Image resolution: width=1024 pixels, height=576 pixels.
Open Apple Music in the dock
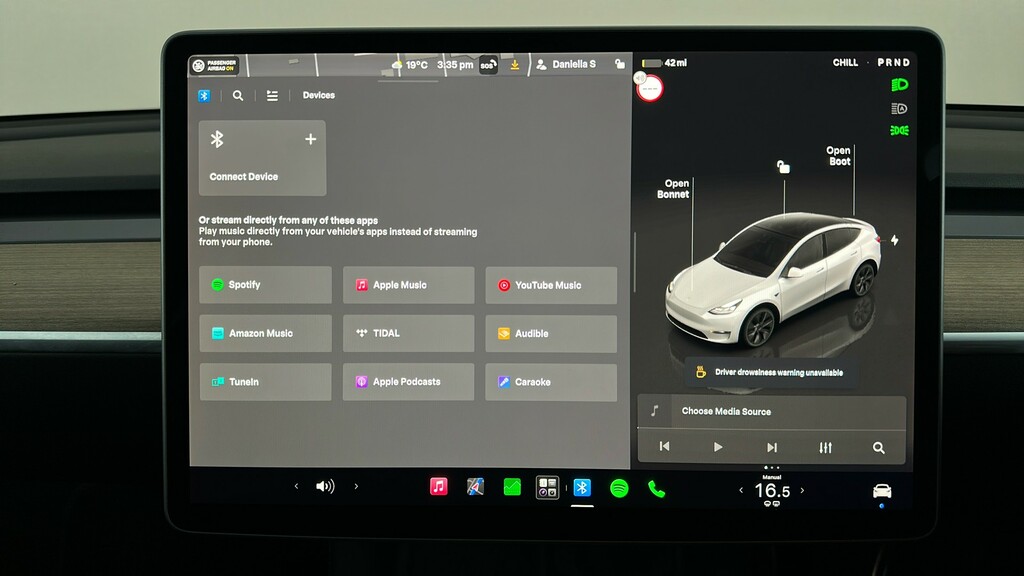pos(439,487)
